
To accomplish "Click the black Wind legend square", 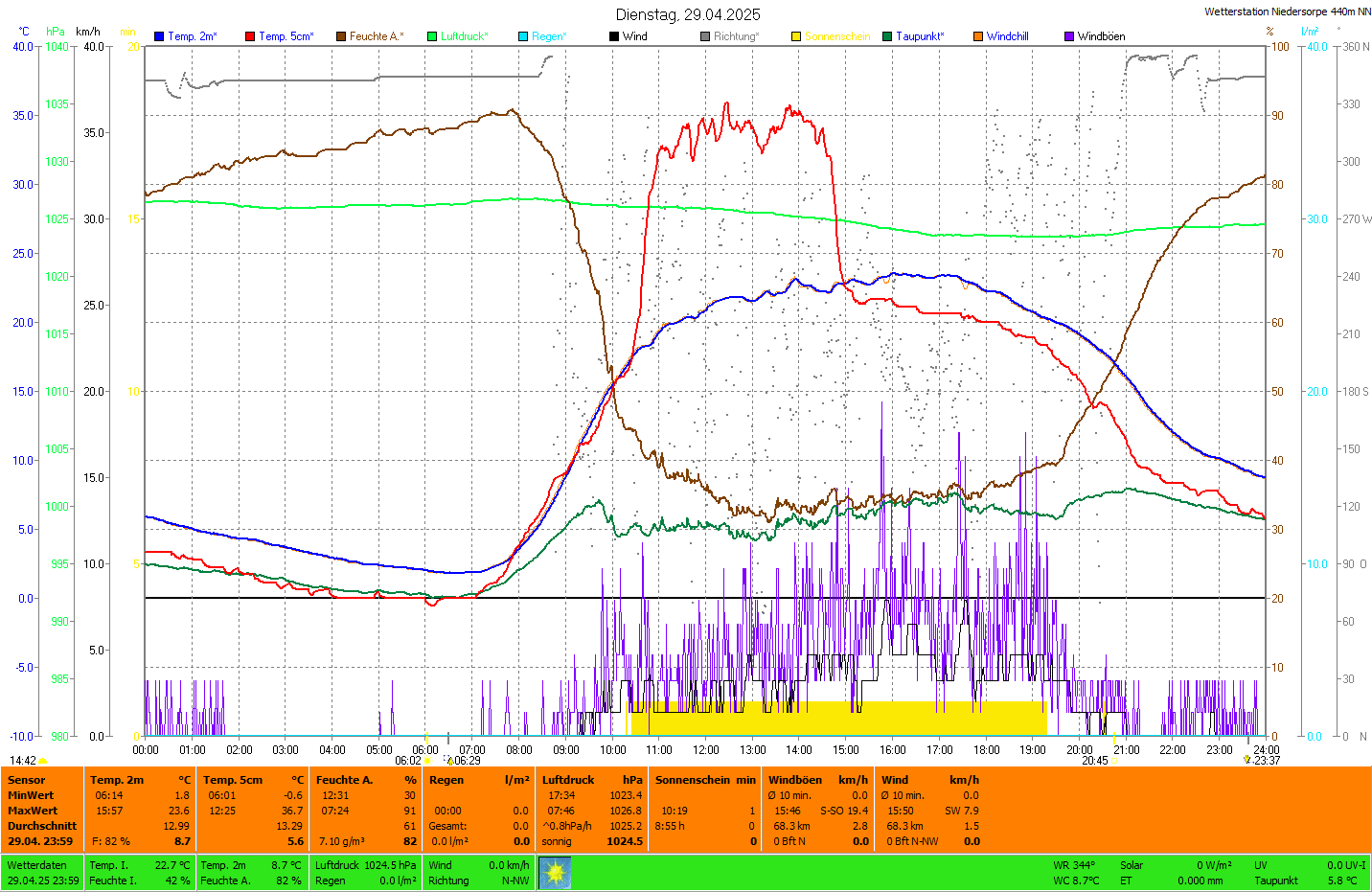I will tap(614, 36).
